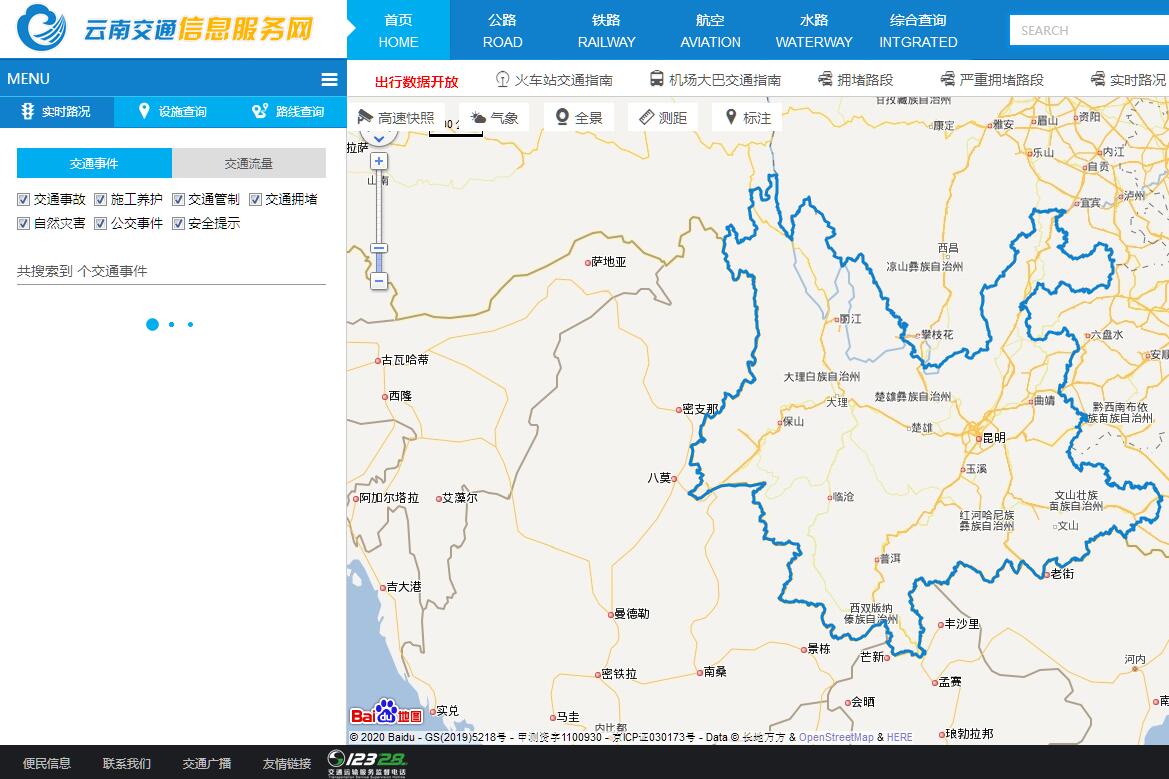Expand the map pan control arrow
This screenshot has width=1169, height=779.
378,138
